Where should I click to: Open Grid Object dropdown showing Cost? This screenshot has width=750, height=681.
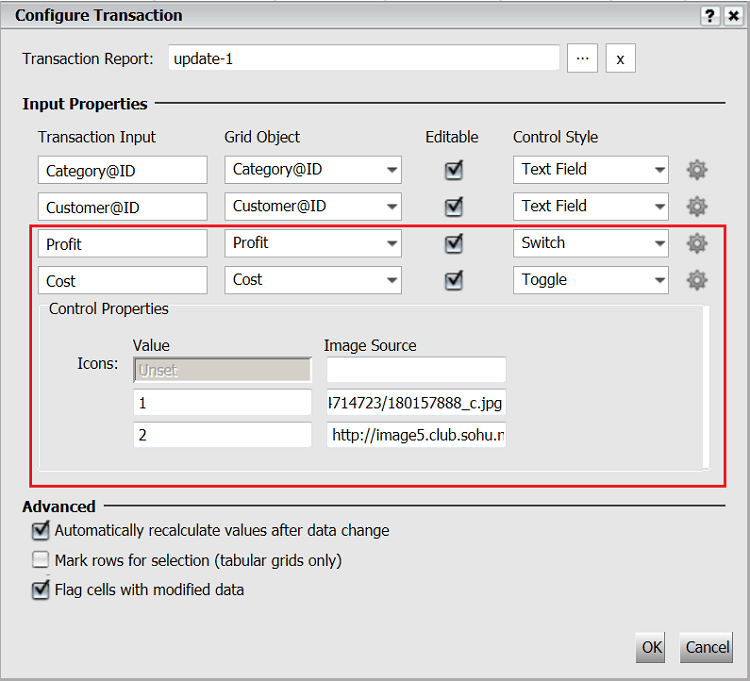point(313,280)
